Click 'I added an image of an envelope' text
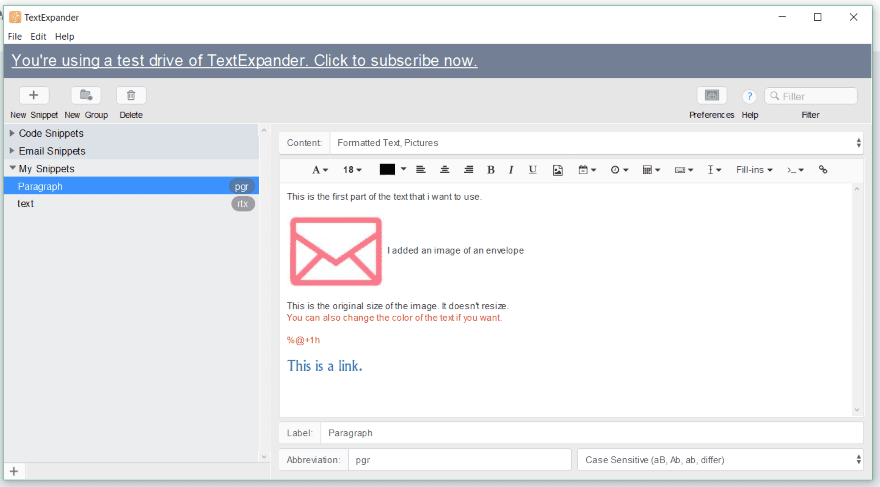Viewport: 880px width, 487px height. coord(455,250)
